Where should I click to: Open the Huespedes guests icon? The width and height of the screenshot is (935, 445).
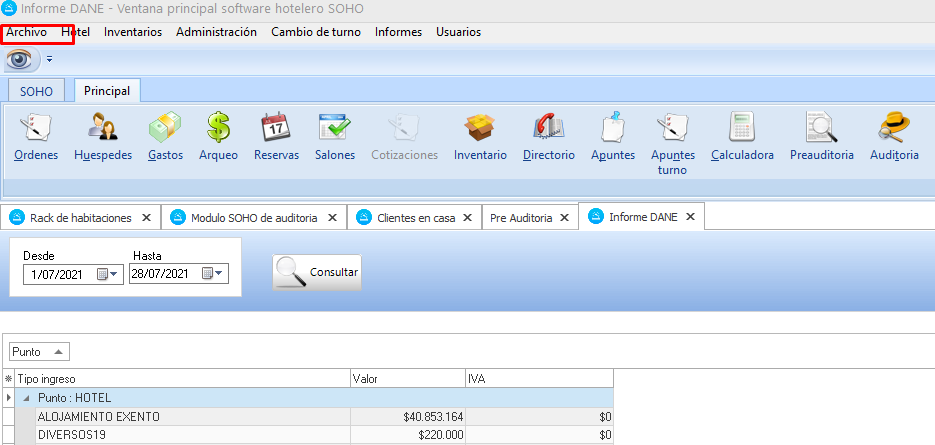click(102, 128)
